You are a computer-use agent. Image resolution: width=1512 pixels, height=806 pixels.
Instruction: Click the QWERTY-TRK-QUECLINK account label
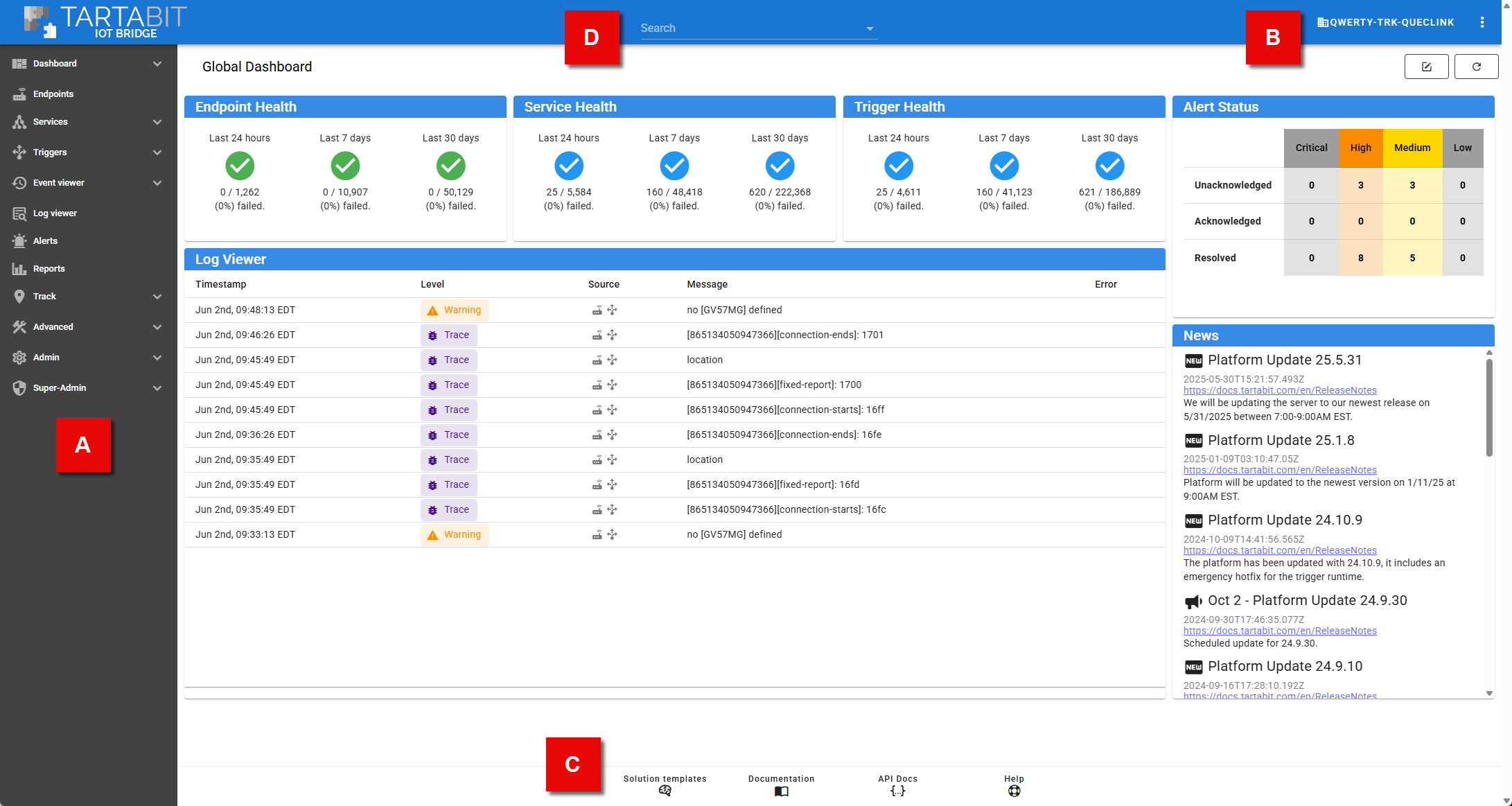[x=1391, y=22]
